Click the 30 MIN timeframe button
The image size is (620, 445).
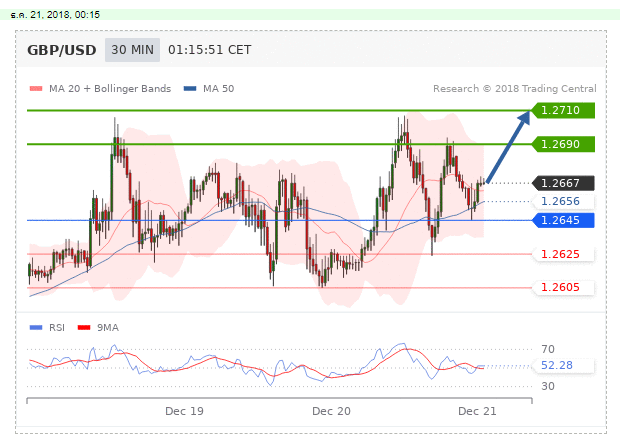[132, 50]
